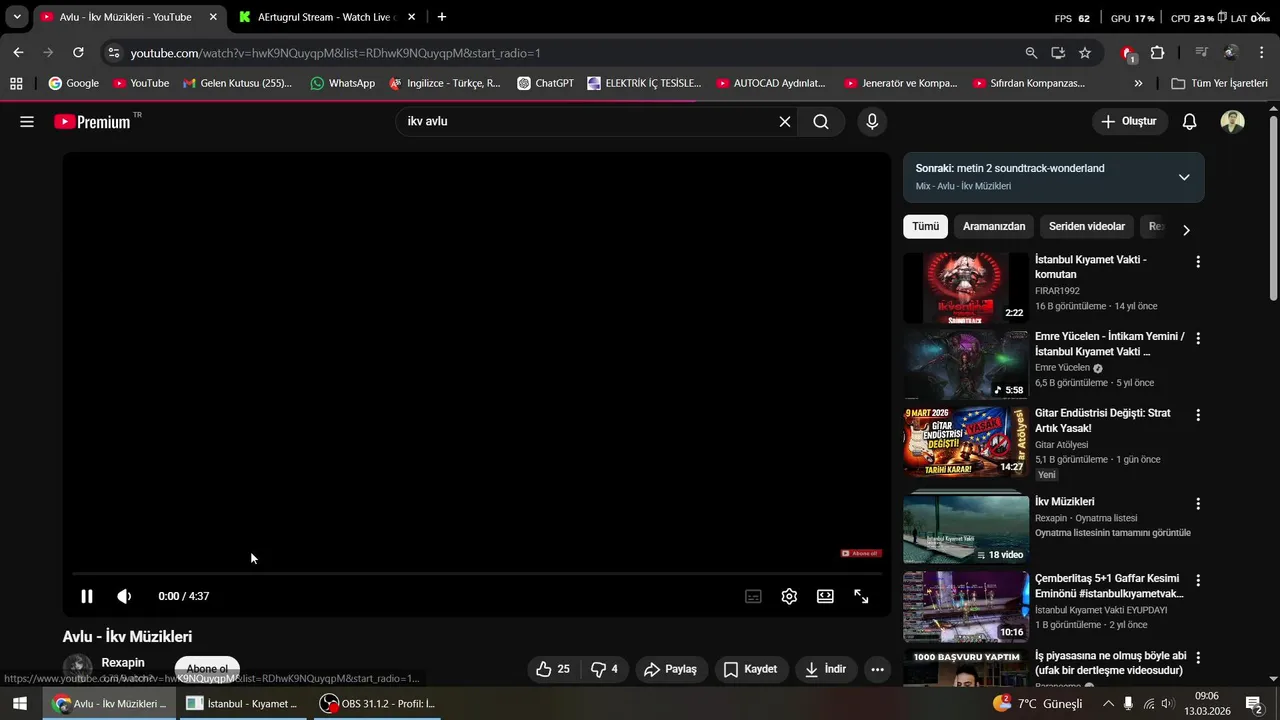Image resolution: width=1280 pixels, height=720 pixels.
Task: Open Chrome apps grid in bookmarks bar
Action: tap(16, 83)
